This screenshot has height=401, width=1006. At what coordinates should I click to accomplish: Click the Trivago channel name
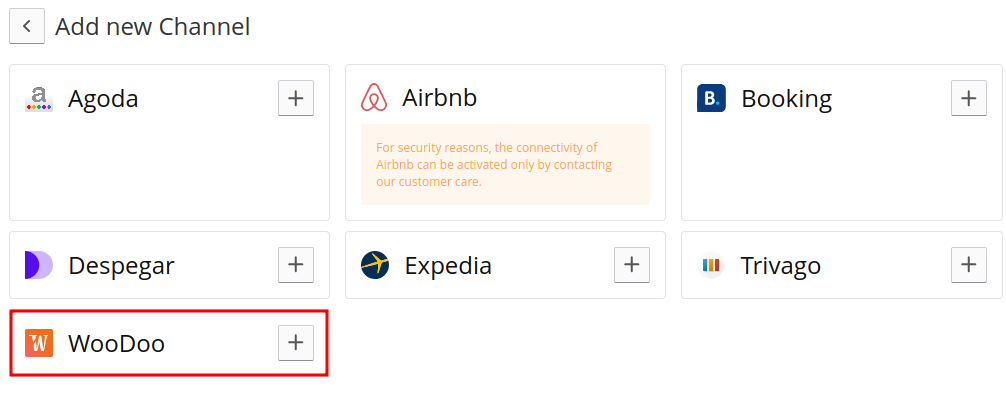(x=780, y=265)
